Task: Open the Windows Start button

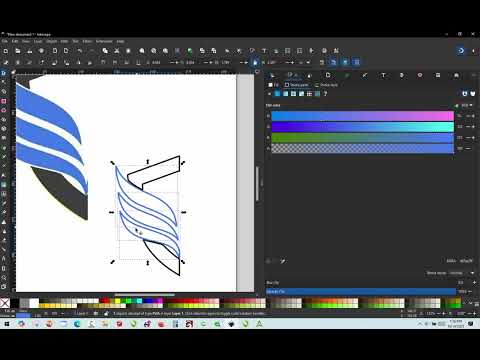Action: [6, 324]
